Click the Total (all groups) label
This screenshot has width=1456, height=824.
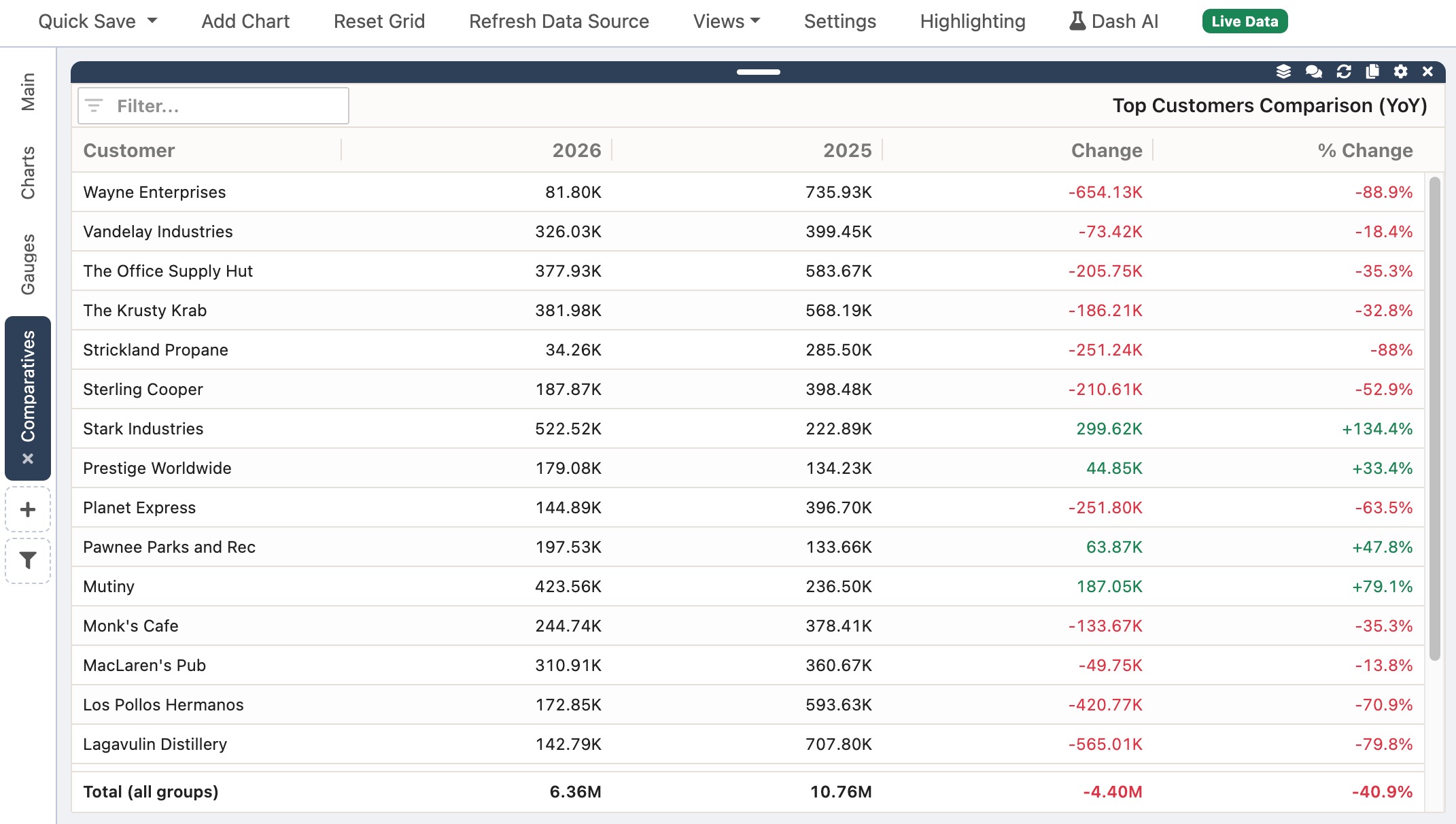point(151,792)
